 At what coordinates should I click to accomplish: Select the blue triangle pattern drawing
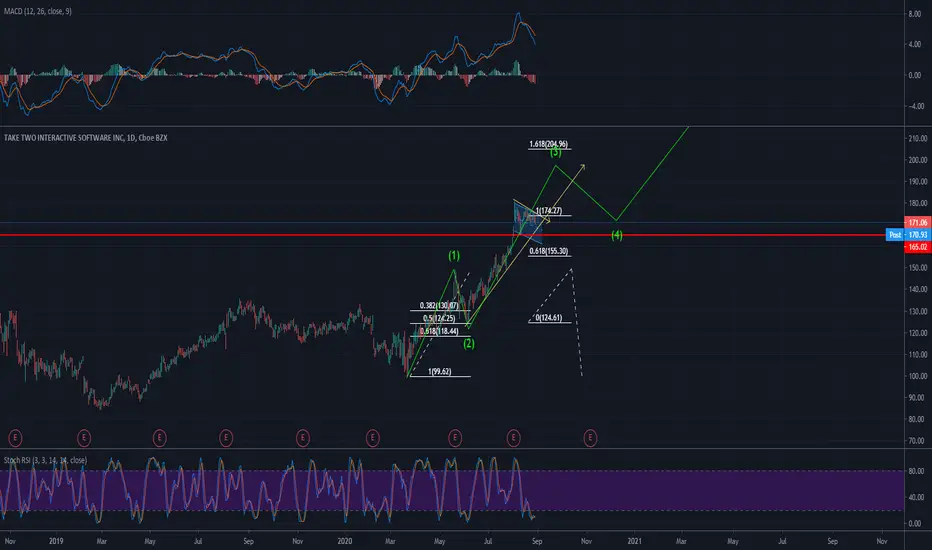pyautogui.click(x=528, y=222)
